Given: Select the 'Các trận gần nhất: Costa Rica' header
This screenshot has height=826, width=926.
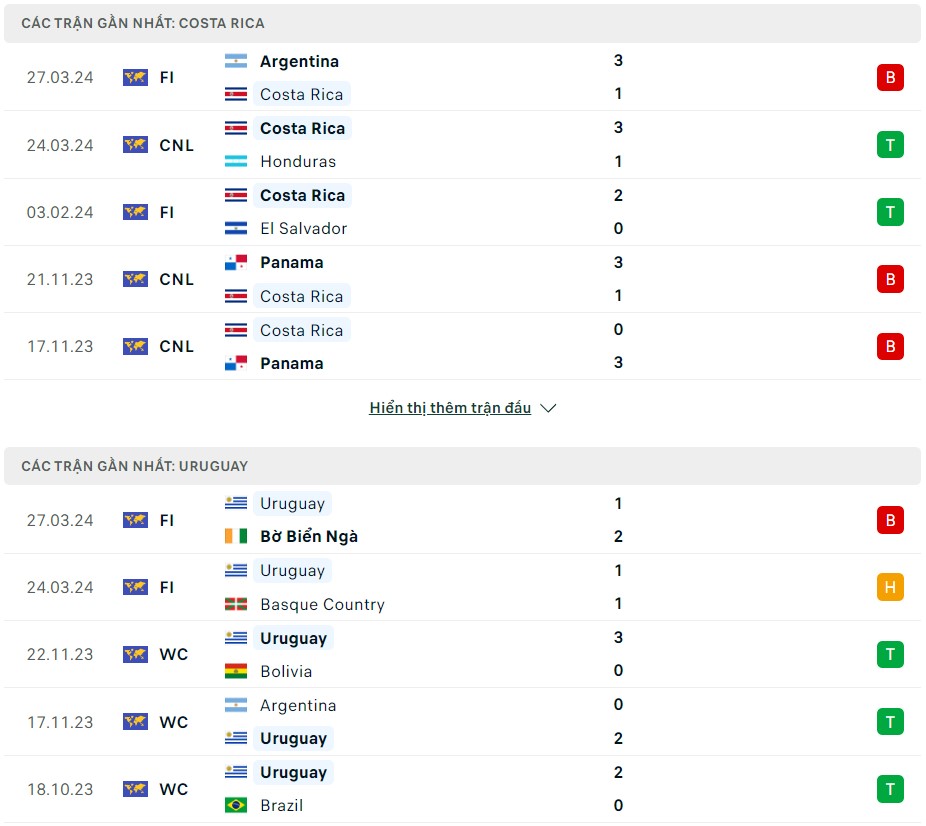Looking at the screenshot, I should pyautogui.click(x=143, y=23).
